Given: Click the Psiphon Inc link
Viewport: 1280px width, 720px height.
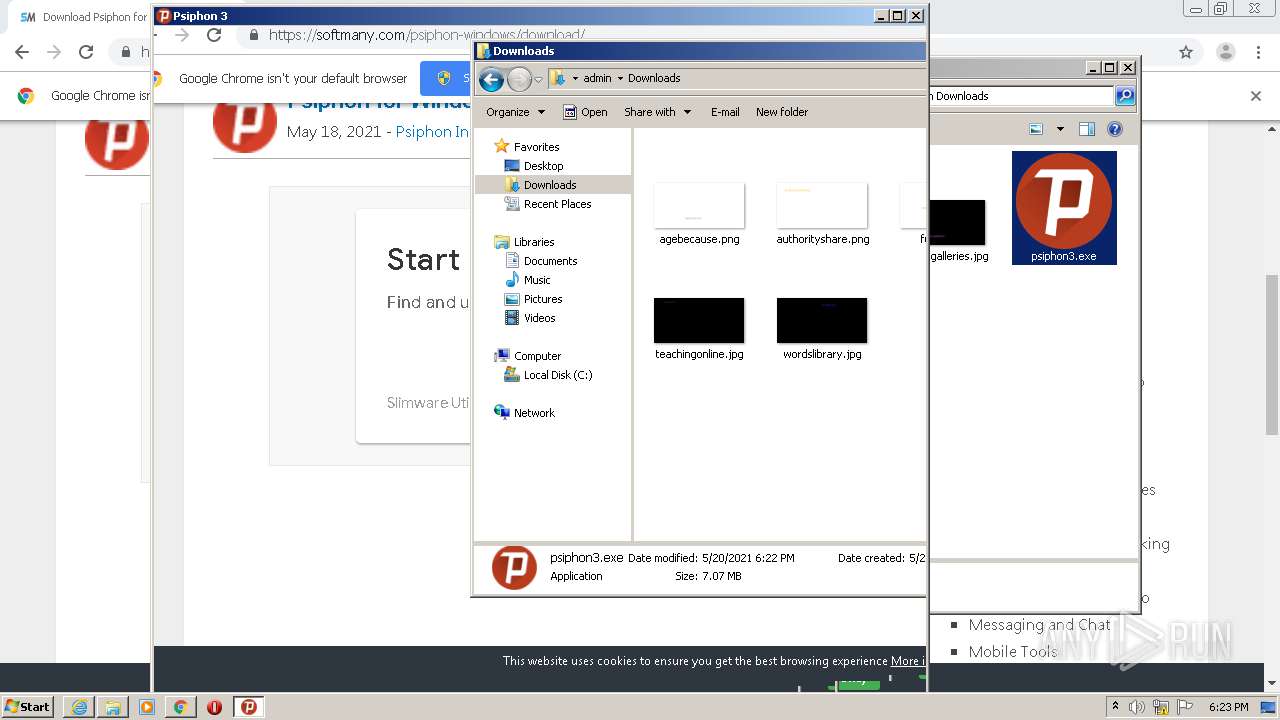Looking at the screenshot, I should click(432, 132).
